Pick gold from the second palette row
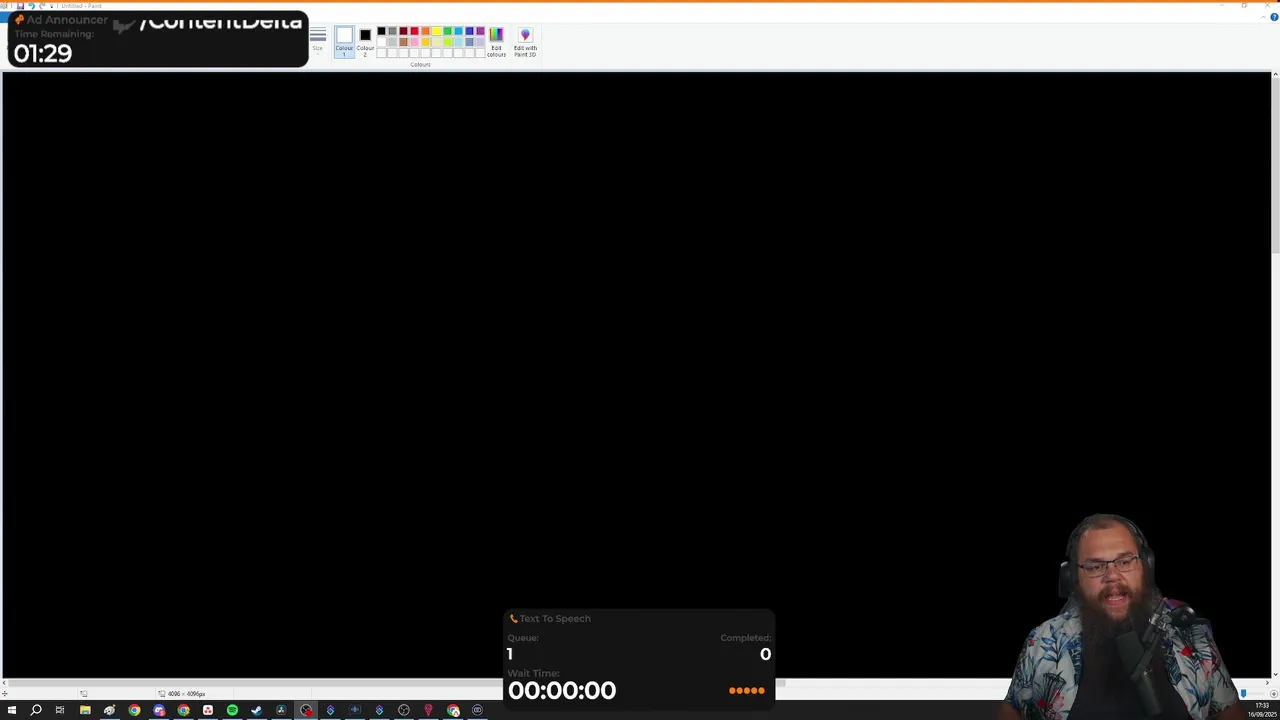The height and width of the screenshot is (720, 1280). coord(425,42)
